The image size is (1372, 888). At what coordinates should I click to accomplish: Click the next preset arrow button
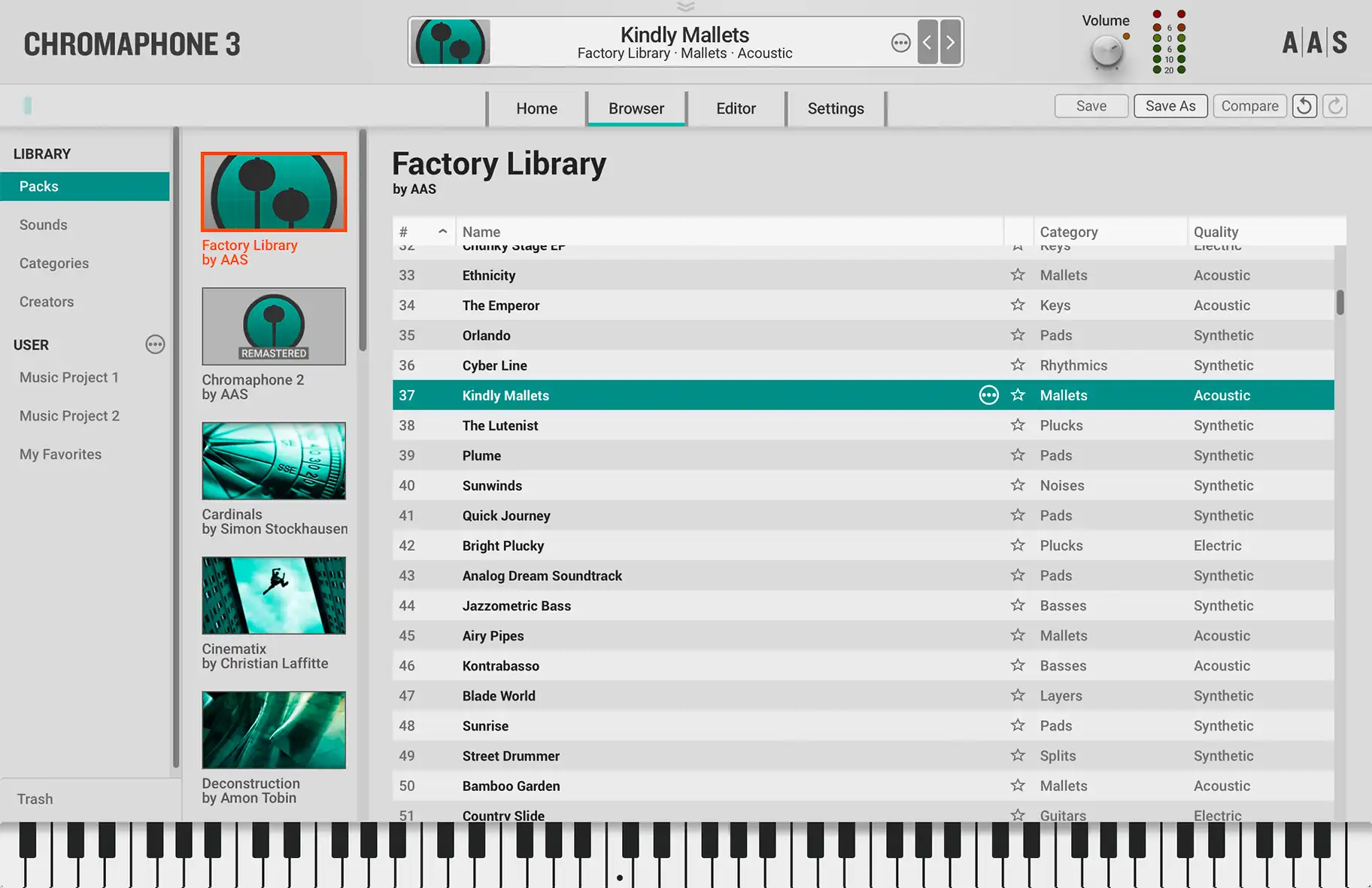pos(951,42)
